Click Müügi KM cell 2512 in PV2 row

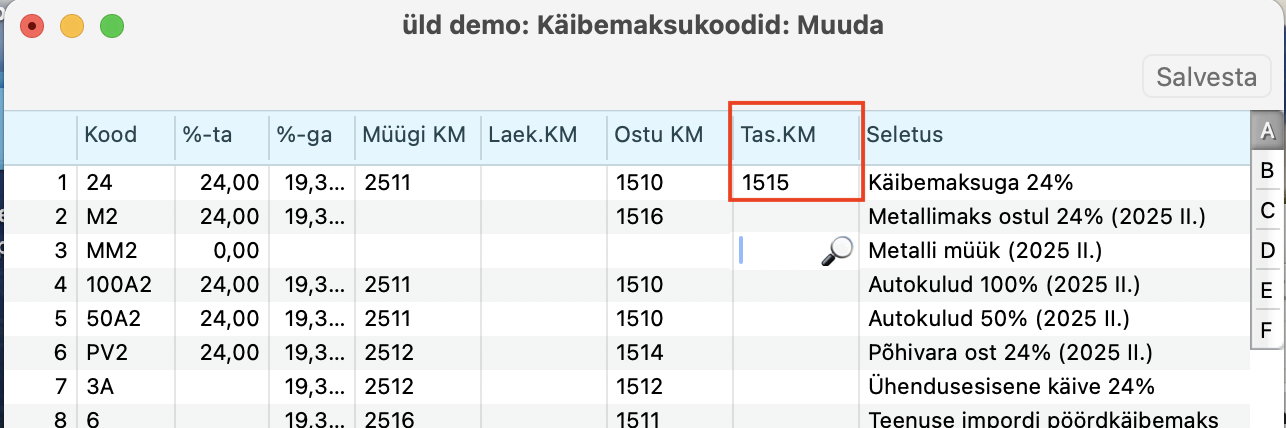coord(417,353)
